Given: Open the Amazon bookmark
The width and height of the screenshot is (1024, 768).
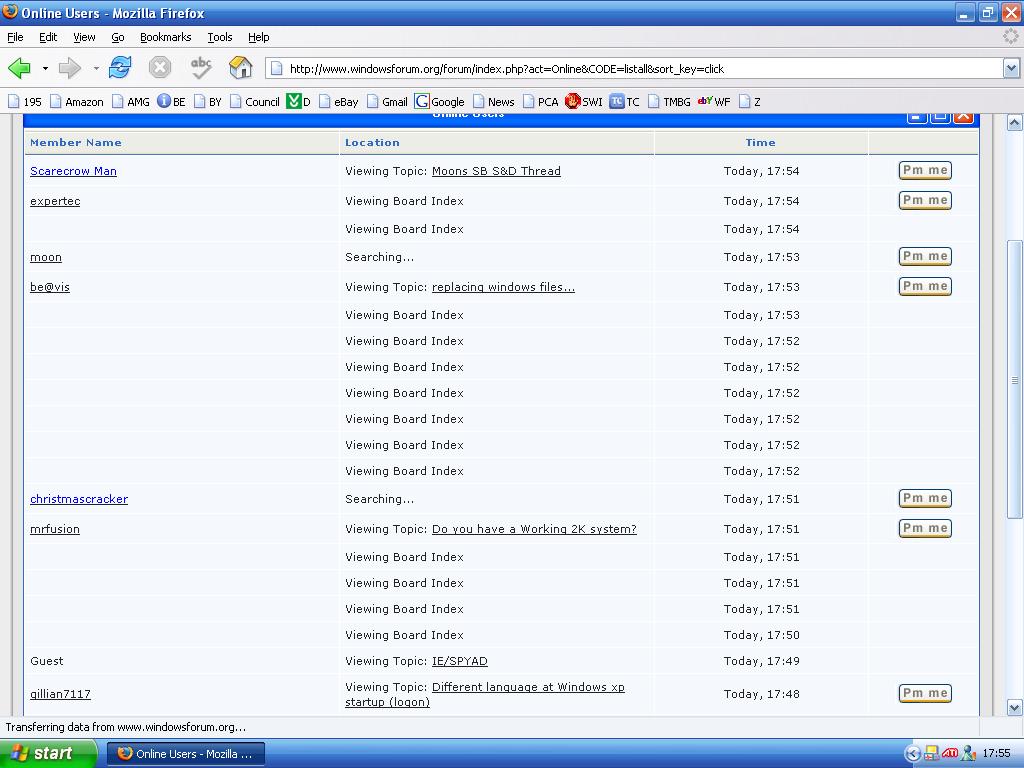Looking at the screenshot, I should (77, 102).
